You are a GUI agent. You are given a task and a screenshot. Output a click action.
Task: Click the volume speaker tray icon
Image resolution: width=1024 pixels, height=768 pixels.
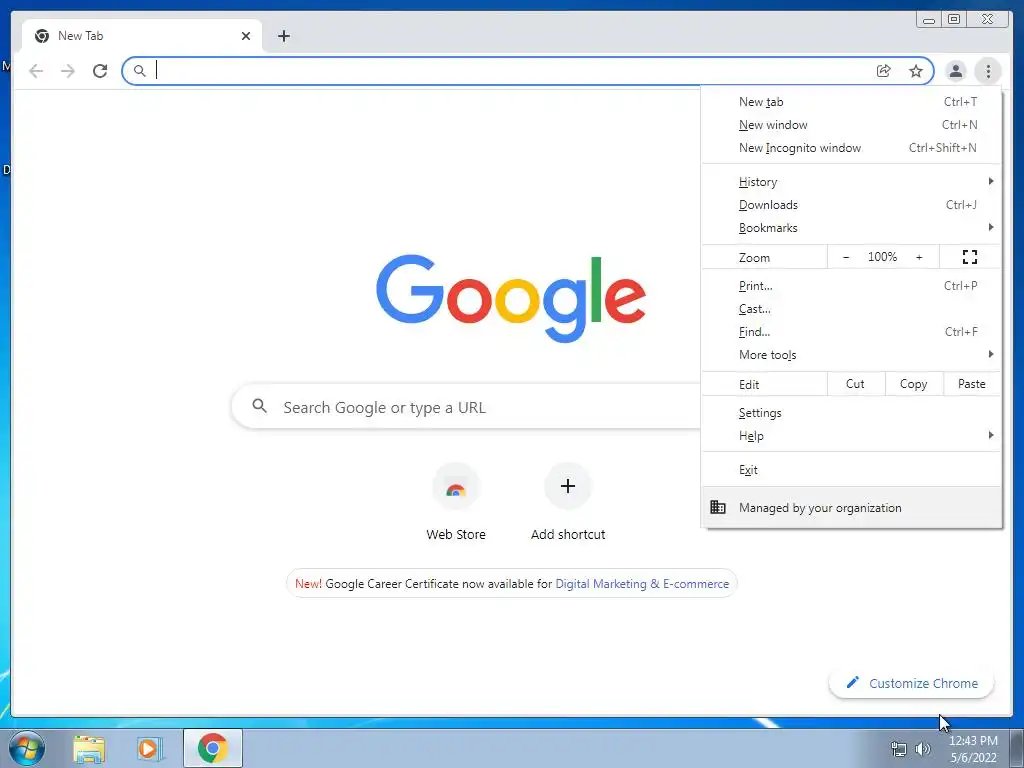pos(922,749)
